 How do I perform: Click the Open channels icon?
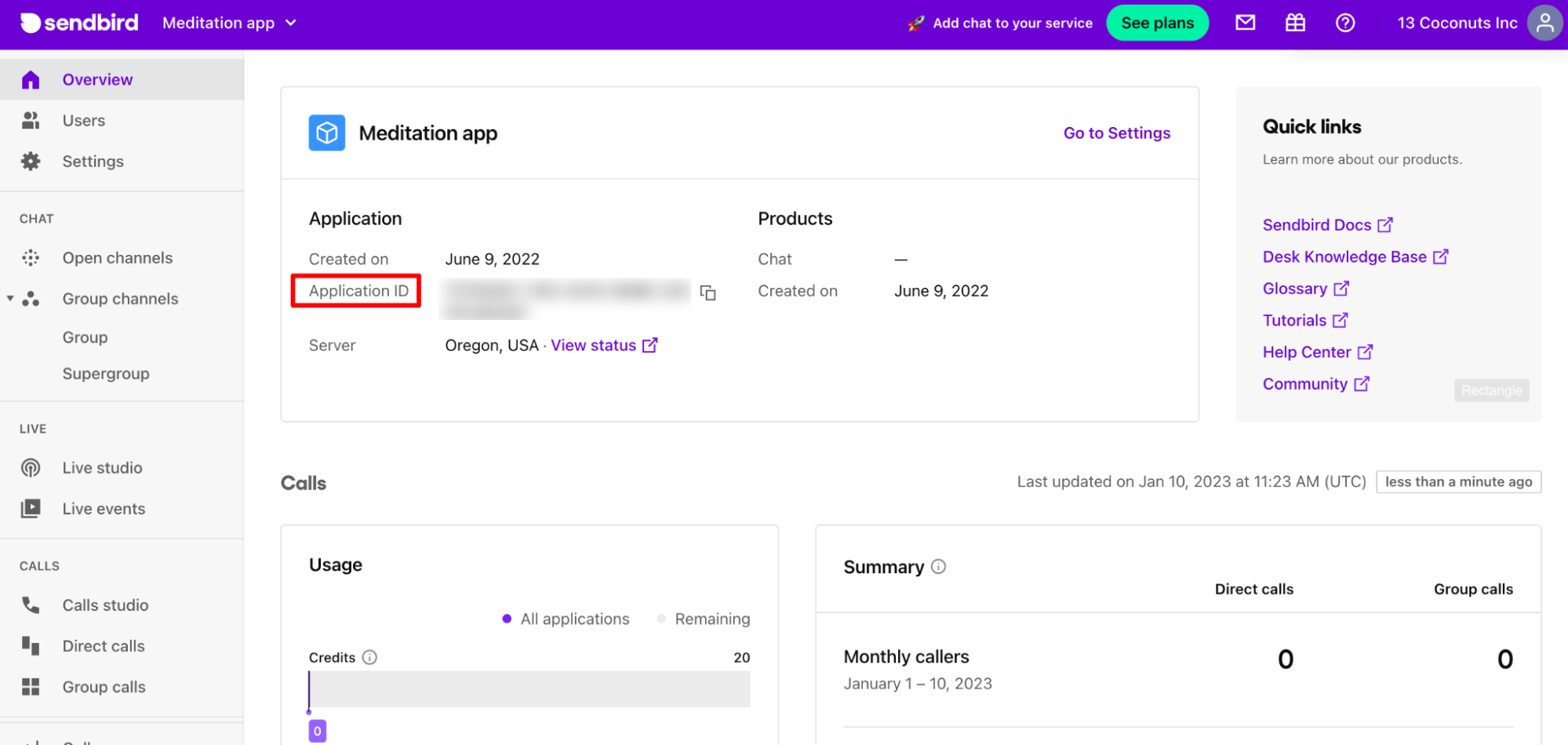tap(31, 257)
